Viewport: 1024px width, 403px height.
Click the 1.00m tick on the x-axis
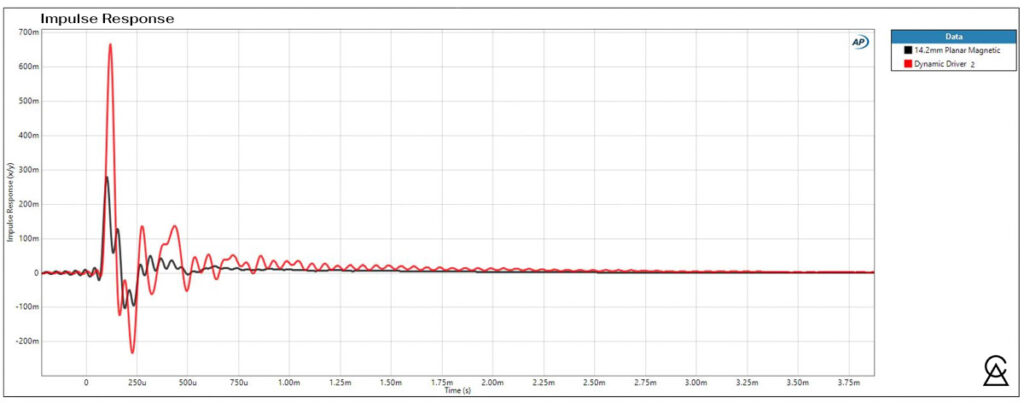point(289,383)
